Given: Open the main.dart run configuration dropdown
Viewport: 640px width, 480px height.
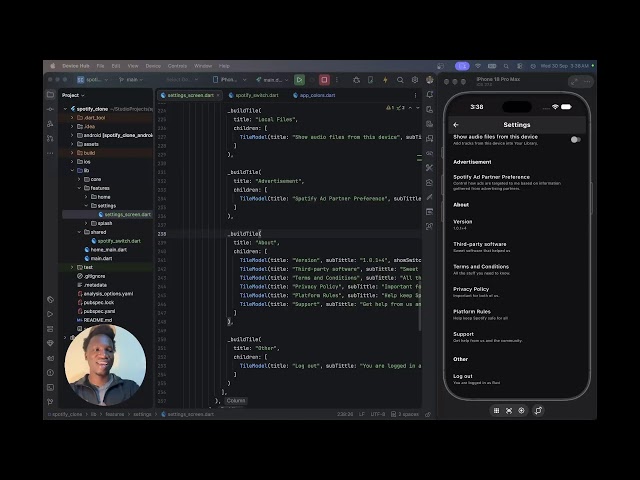Looking at the screenshot, I should point(272,80).
